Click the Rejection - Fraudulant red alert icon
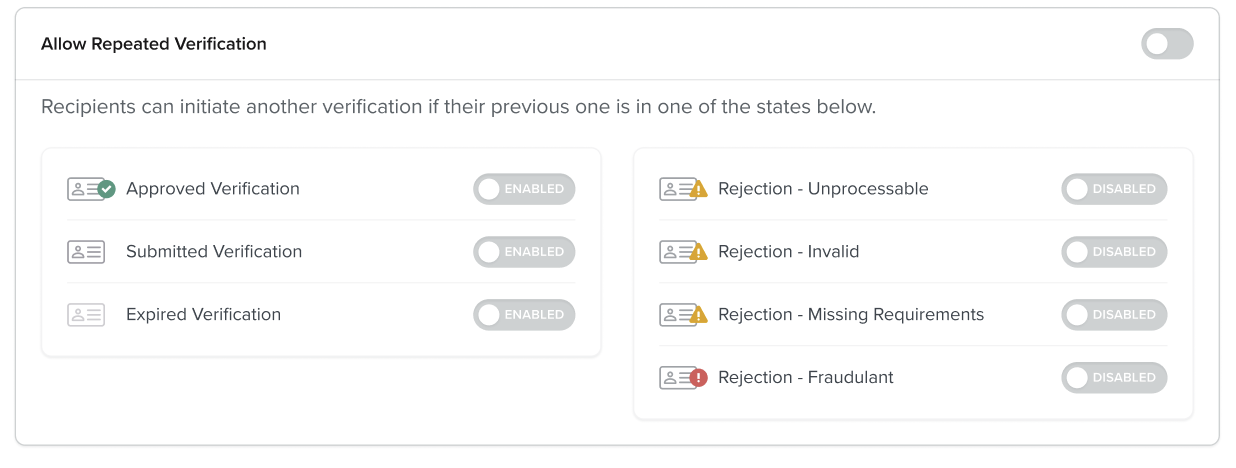 point(699,378)
